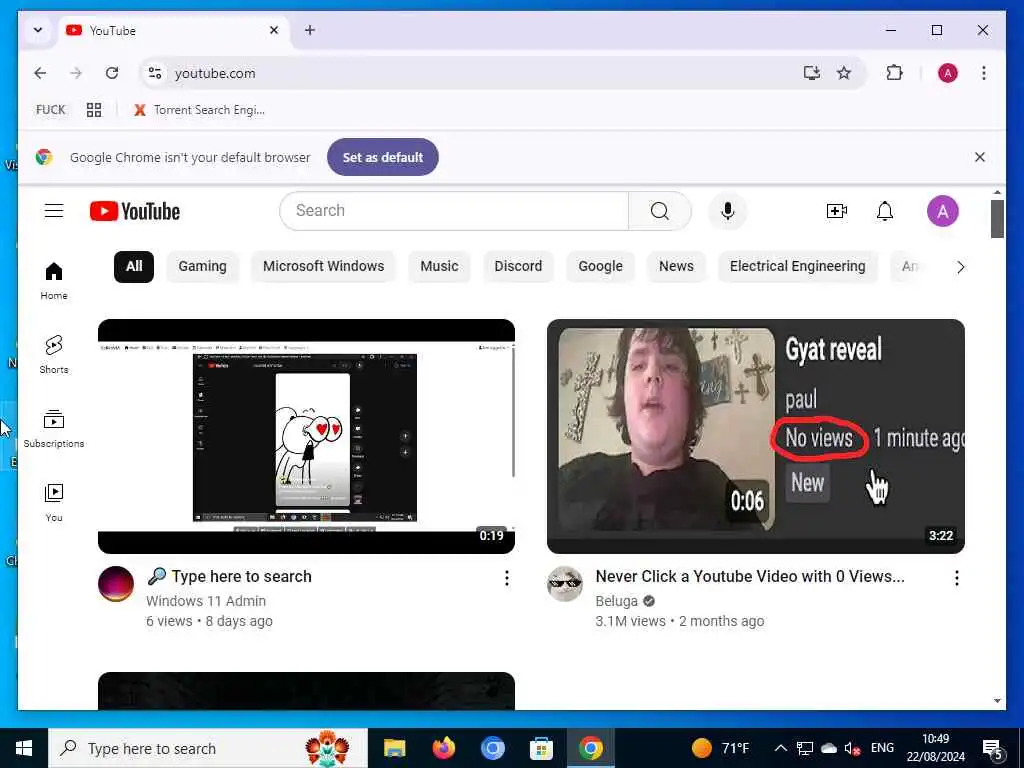Click the Windows taskbar search box
The image size is (1024, 768).
[208, 748]
